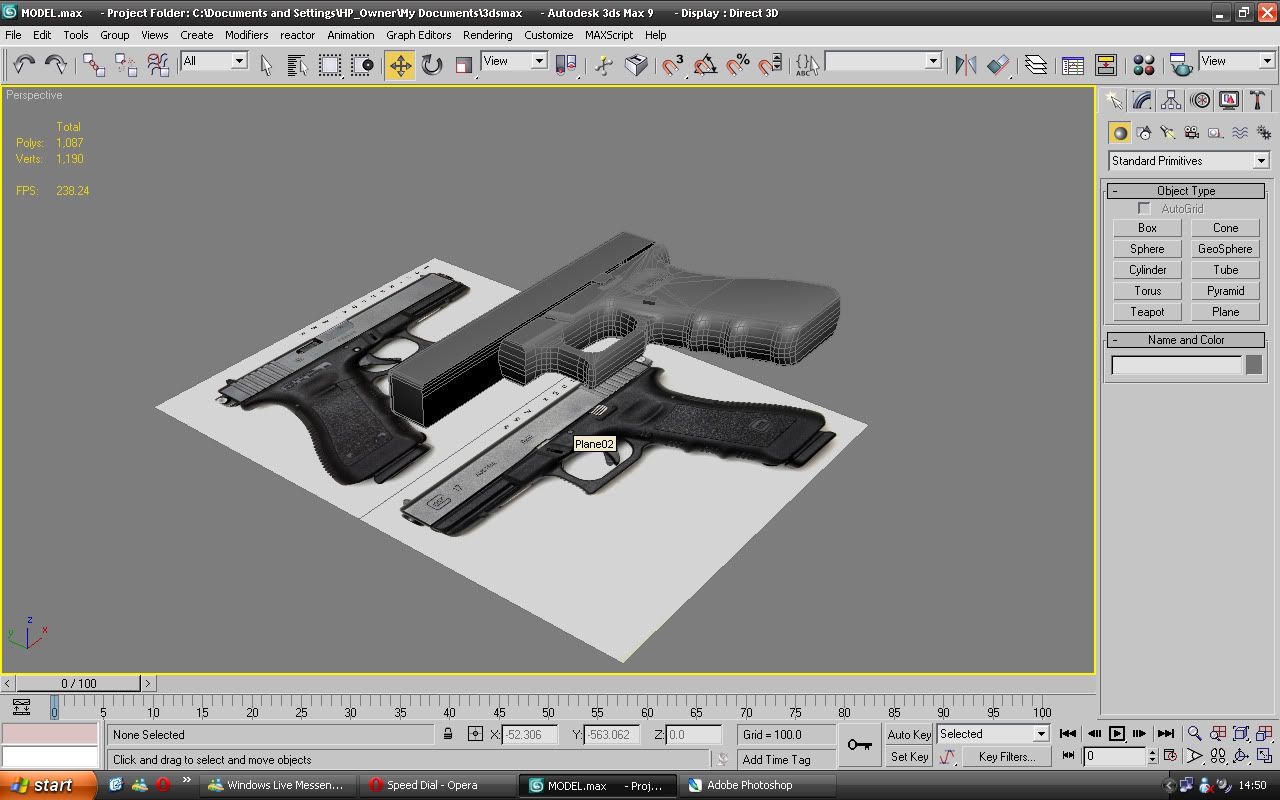The image size is (1280, 800).
Task: Open the MAXScript menu
Action: [x=609, y=35]
